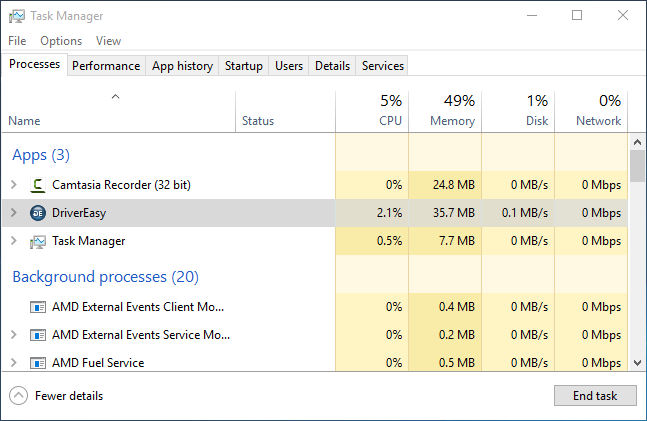Expand AMD External Events Service row
The width and height of the screenshot is (647, 421).
tap(14, 335)
